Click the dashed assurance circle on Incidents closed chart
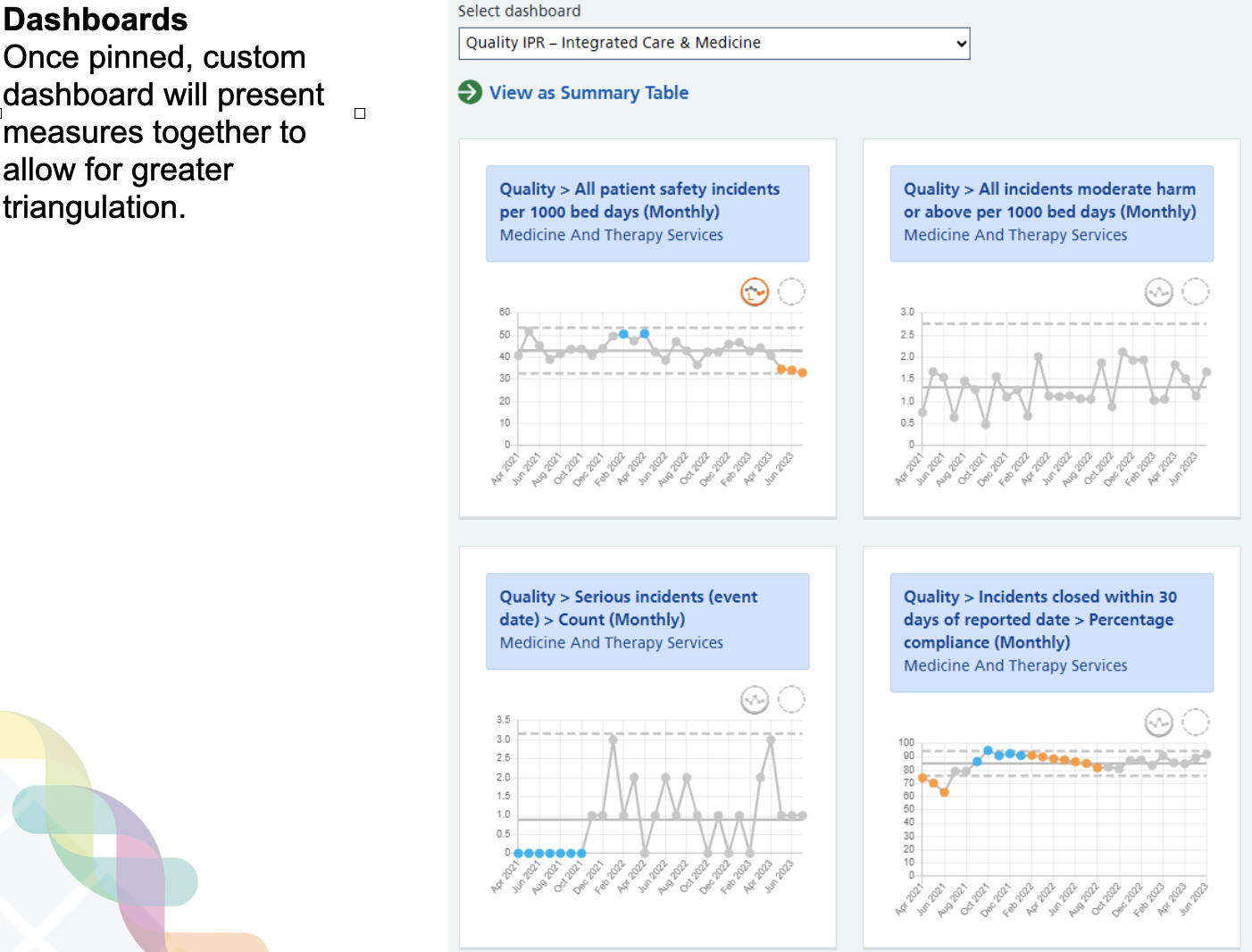Viewport: 1252px width, 952px height. [1197, 723]
